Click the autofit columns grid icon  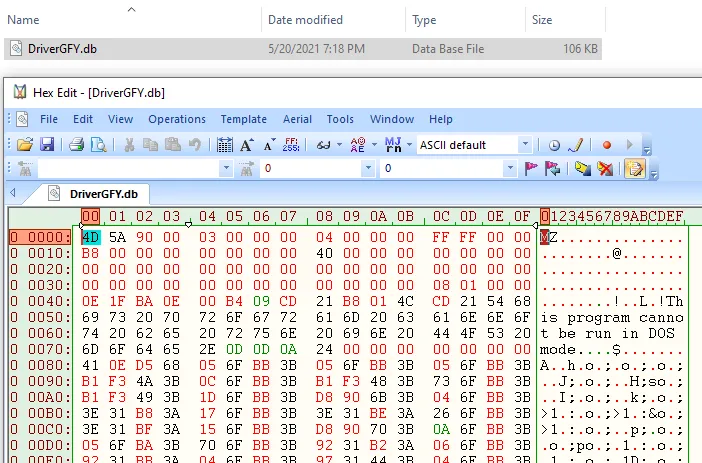pos(224,145)
